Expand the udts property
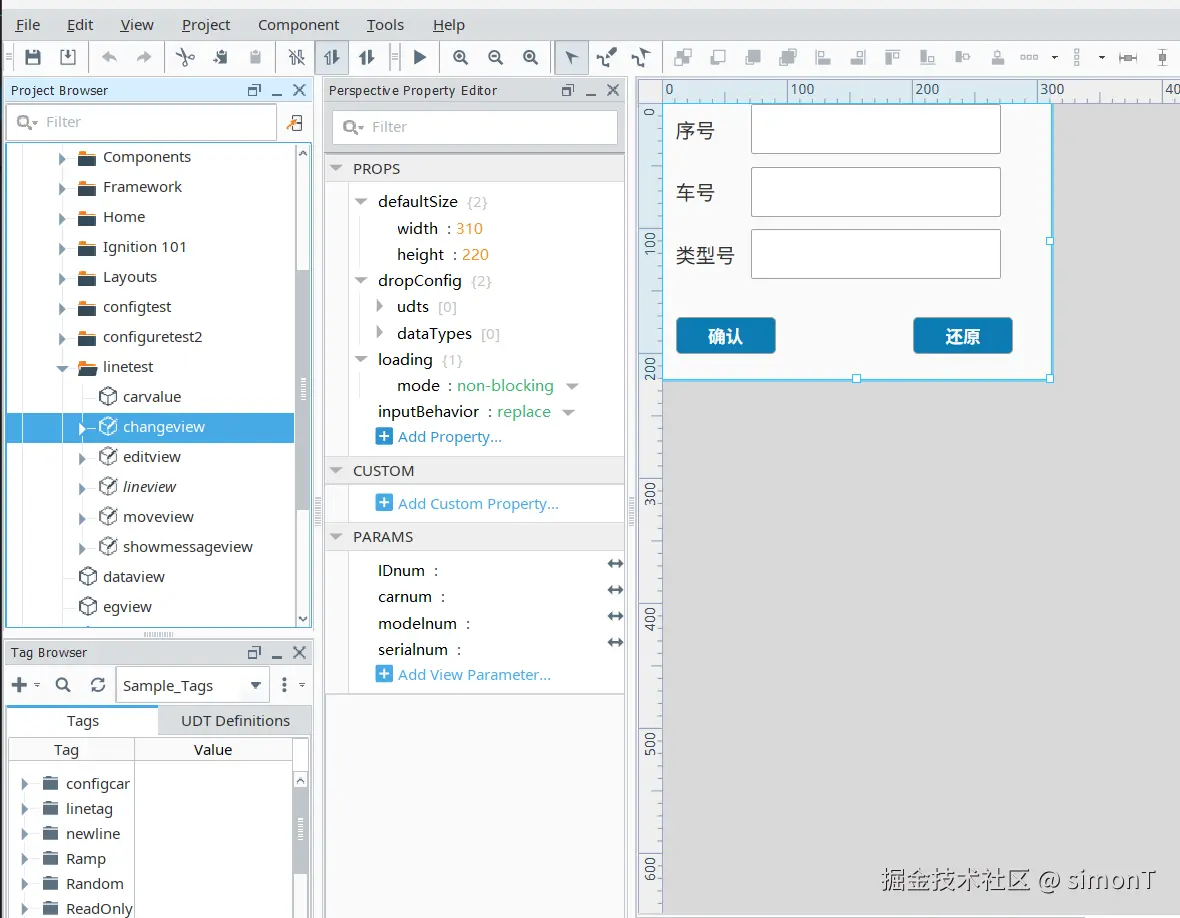Image resolution: width=1180 pixels, height=918 pixels. coord(380,306)
